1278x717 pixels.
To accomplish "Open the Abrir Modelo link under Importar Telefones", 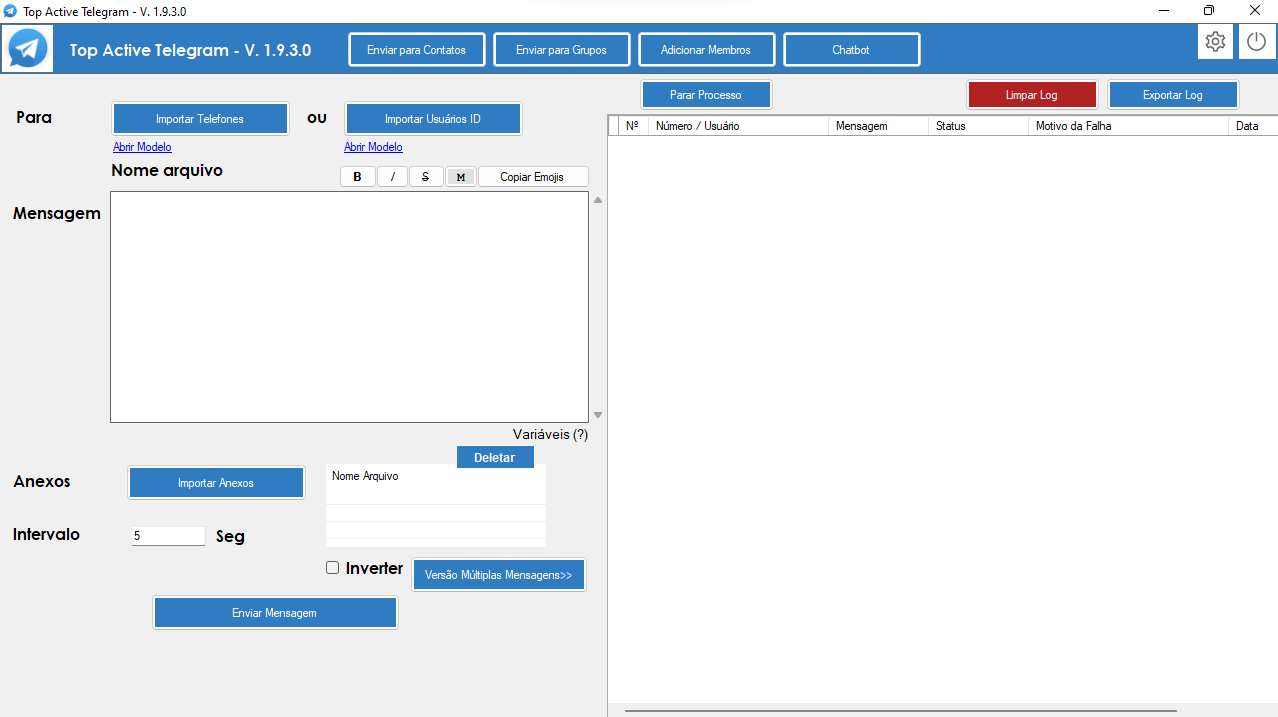I will pyautogui.click(x=142, y=147).
